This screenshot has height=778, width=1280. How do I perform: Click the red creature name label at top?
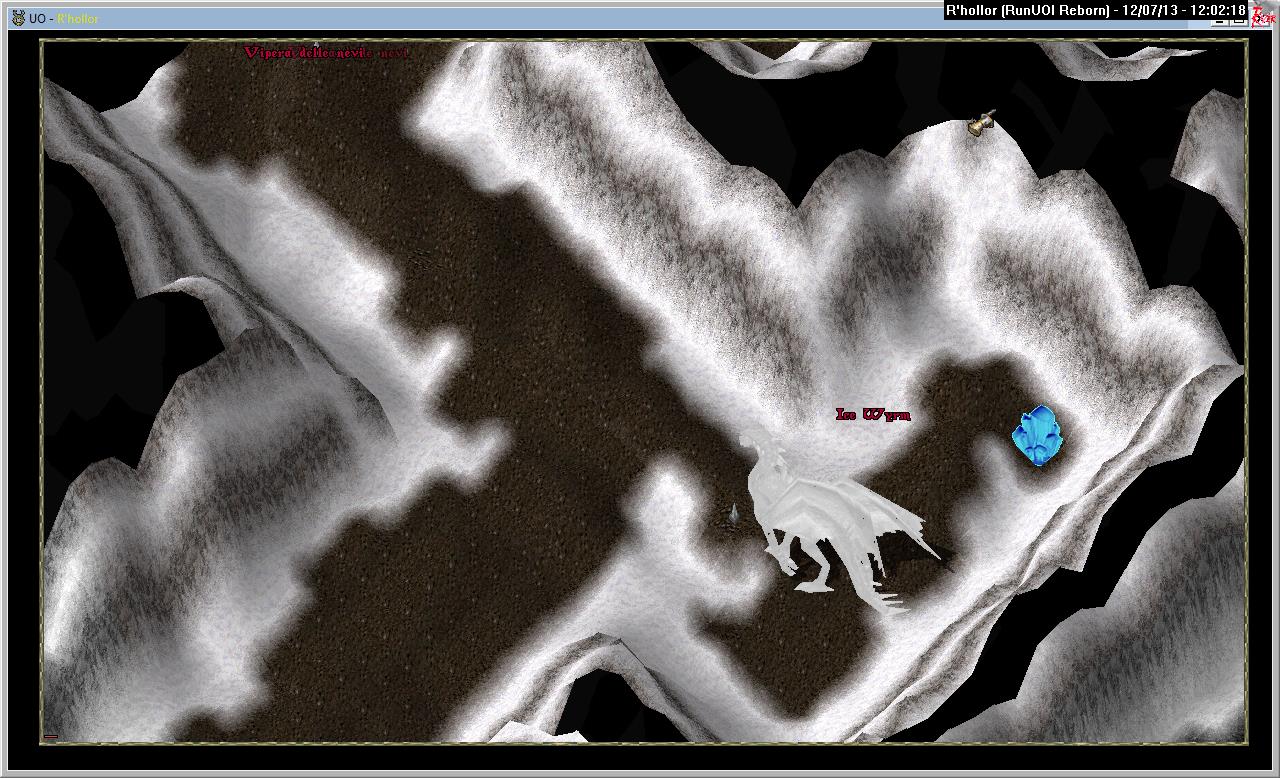(327, 52)
